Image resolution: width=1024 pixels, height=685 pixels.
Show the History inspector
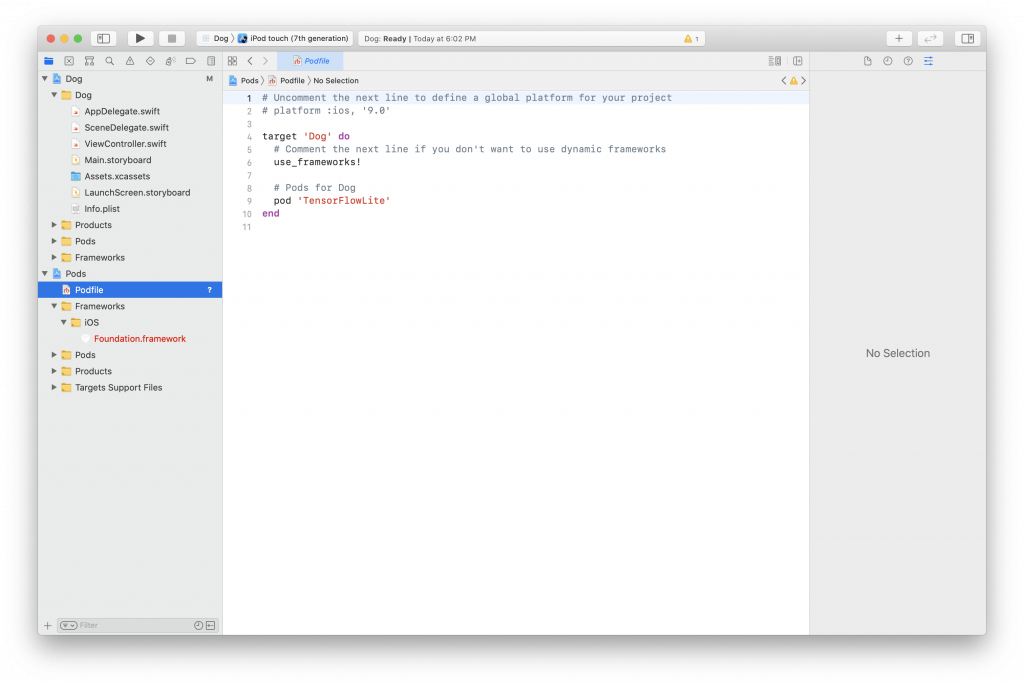click(888, 61)
